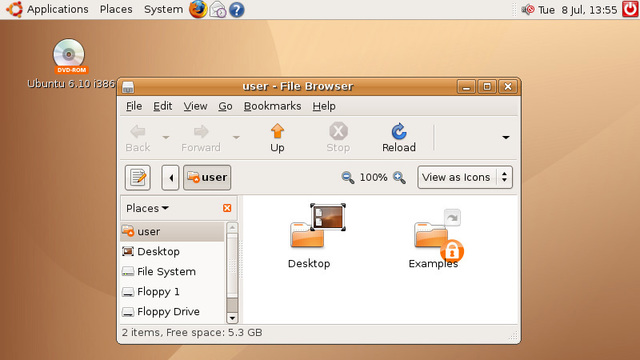Screen dimensions: 640x360
Task: Maximize the File Browser window
Action: [487, 87]
